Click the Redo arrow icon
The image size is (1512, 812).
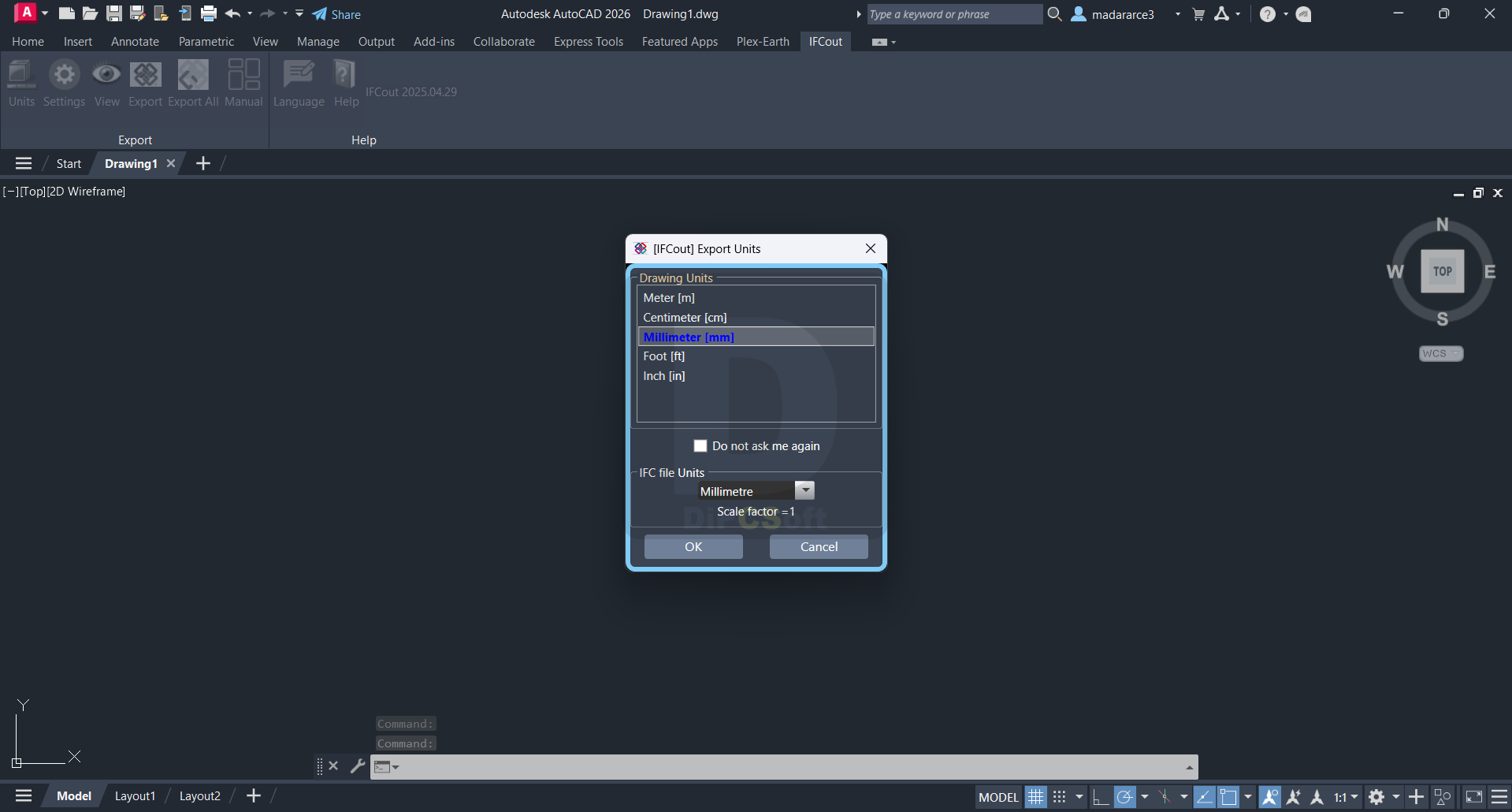click(268, 13)
